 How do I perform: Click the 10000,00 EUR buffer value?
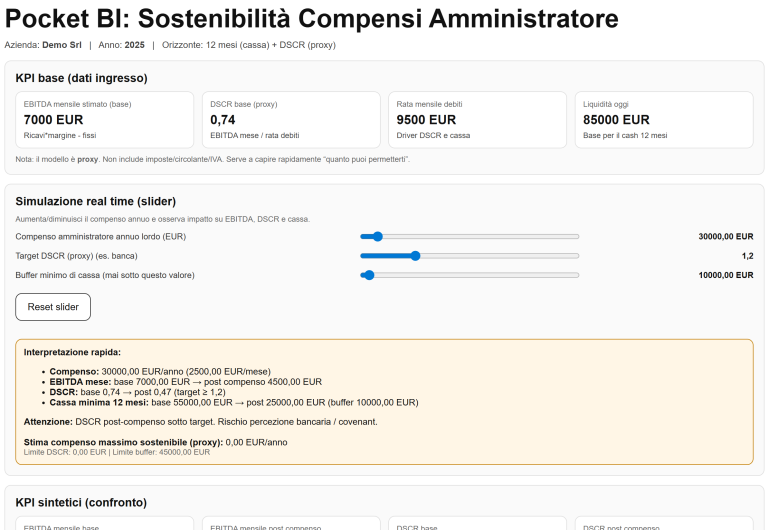pos(725,275)
